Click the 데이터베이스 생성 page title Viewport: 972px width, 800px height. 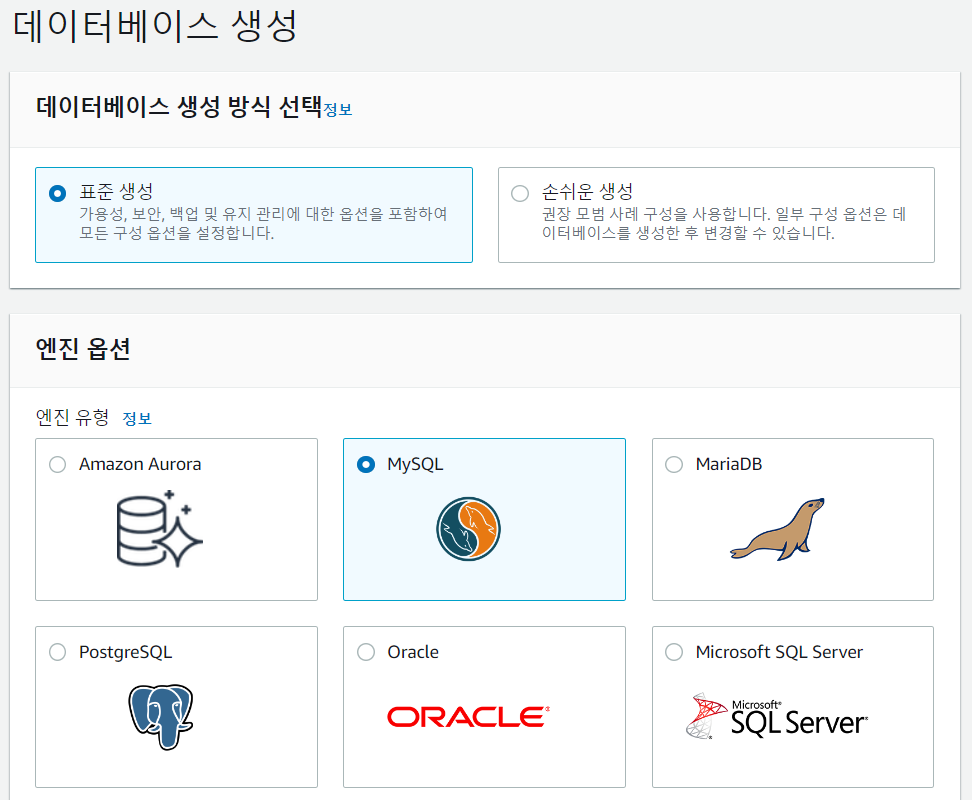coord(155,27)
